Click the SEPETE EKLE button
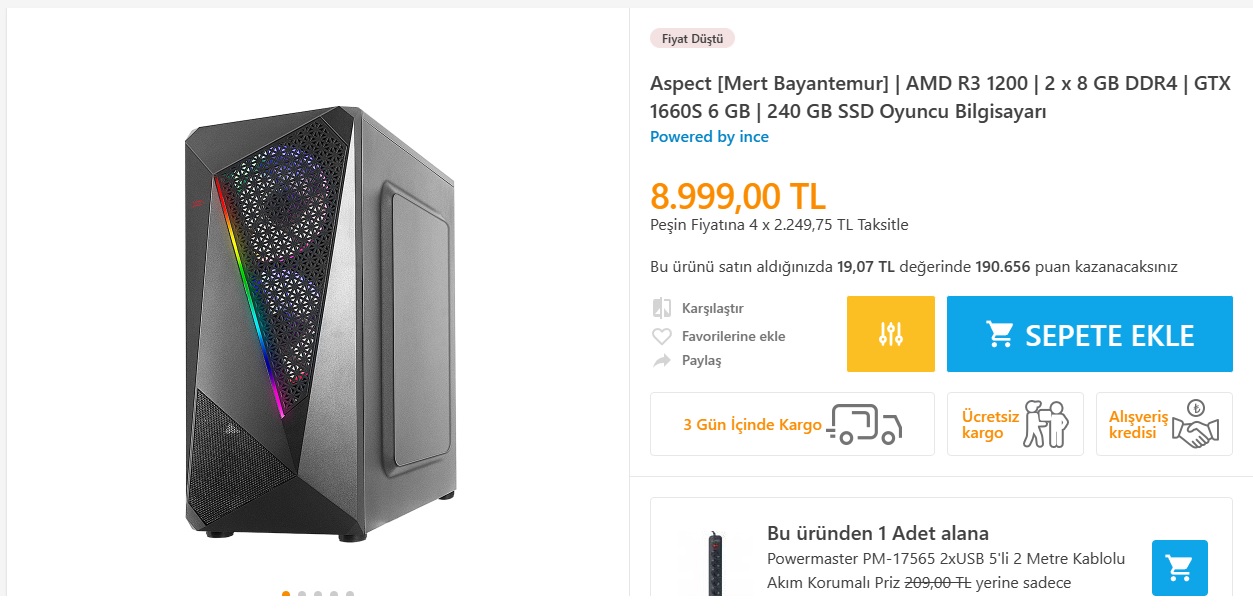The height and width of the screenshot is (613, 1253). tap(1089, 334)
